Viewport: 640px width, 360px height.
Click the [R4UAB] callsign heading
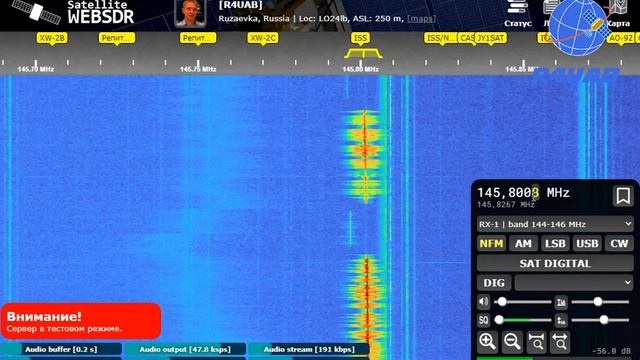coord(241,5)
